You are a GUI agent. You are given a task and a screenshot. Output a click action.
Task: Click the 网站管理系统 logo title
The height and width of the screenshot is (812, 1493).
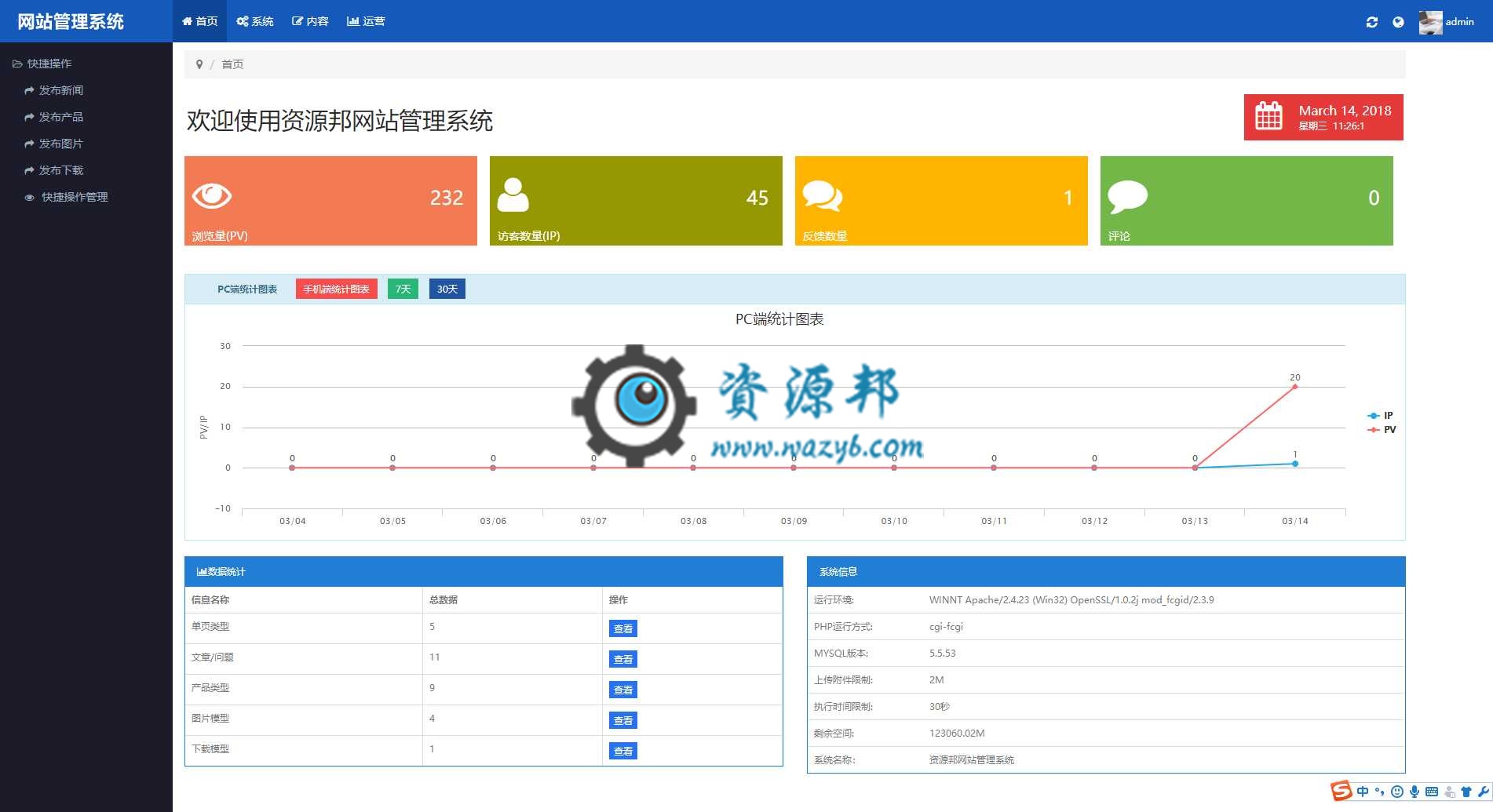71,21
